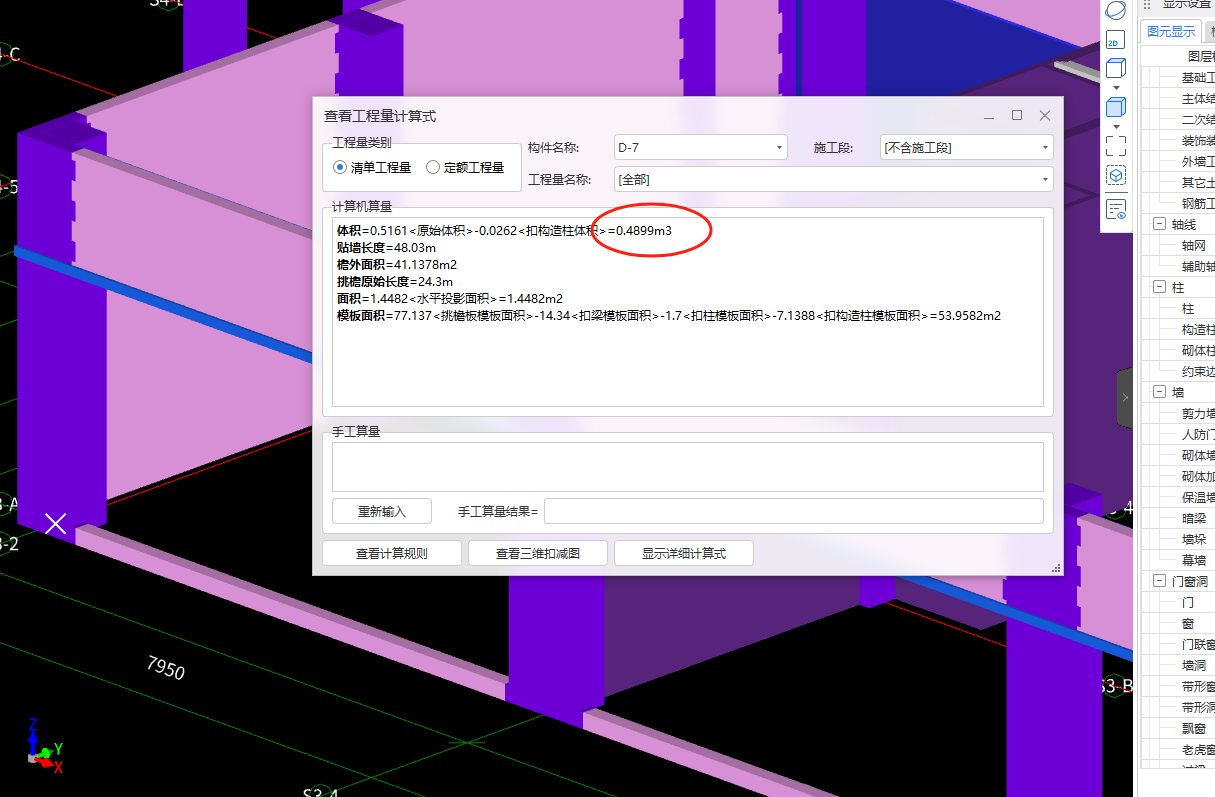Click the dashed-box cube local 3D icon
1215x797 pixels.
pos(1116,176)
